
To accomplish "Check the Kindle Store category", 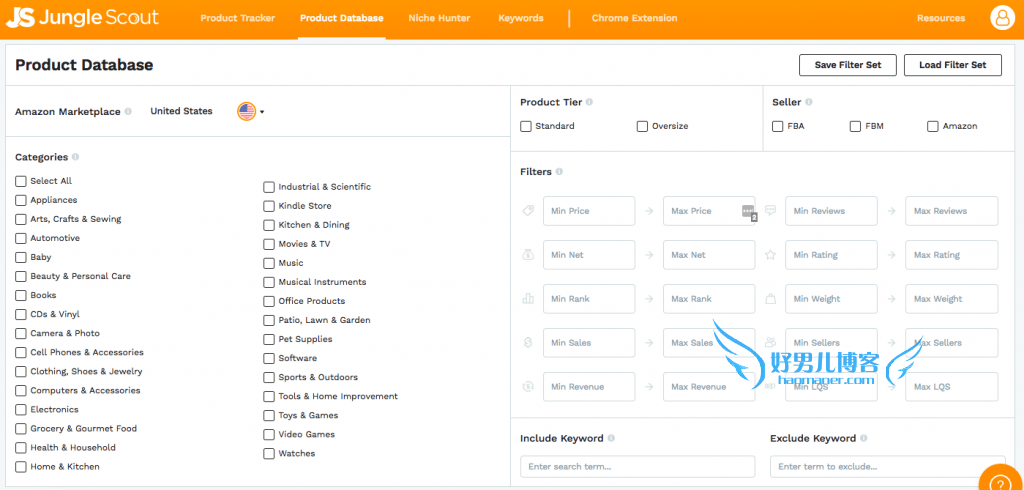I will click(x=269, y=206).
